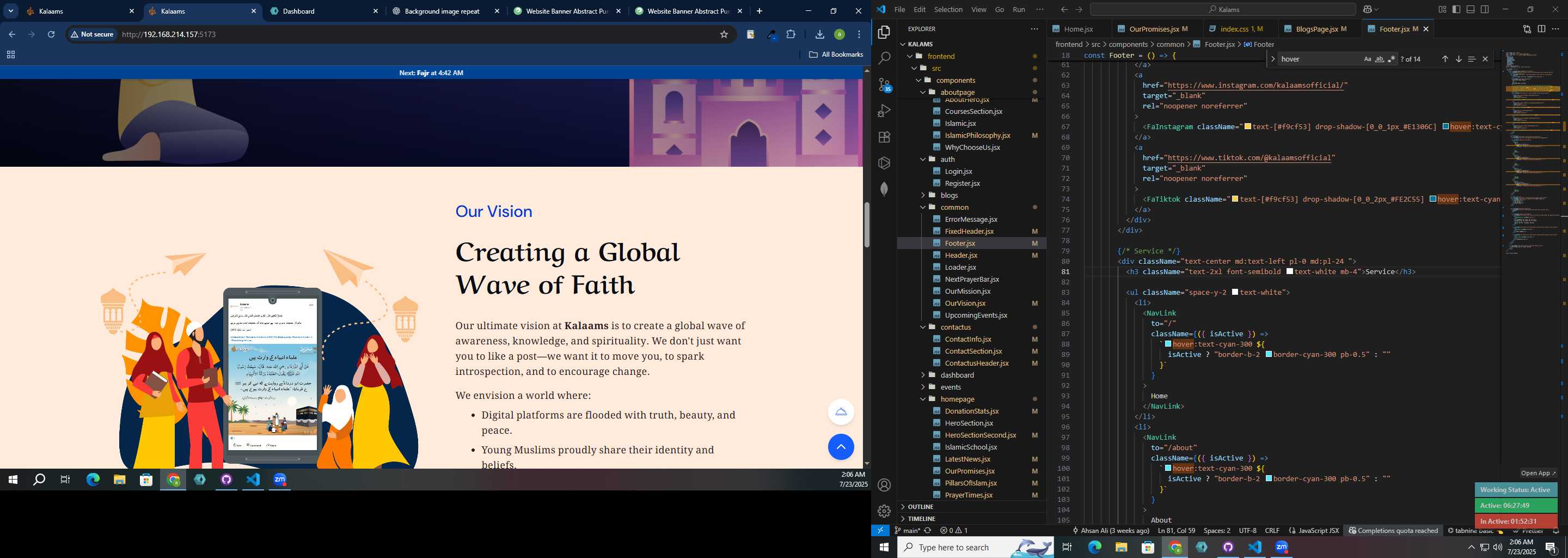Screen dimensions: 1568x558
Task: Click the Open App button in VS Code
Action: 1538,472
